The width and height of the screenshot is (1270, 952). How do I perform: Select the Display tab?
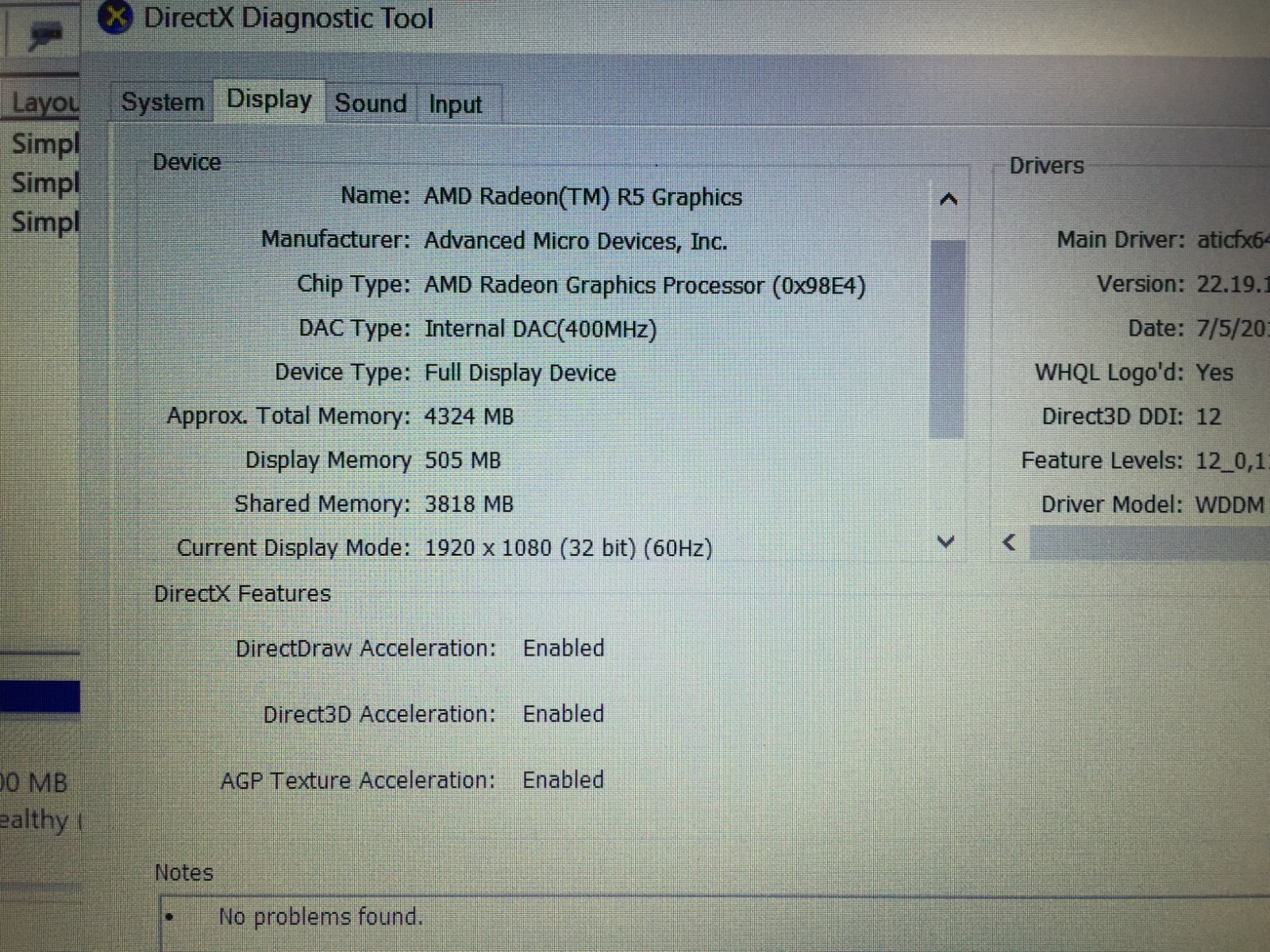coord(269,100)
